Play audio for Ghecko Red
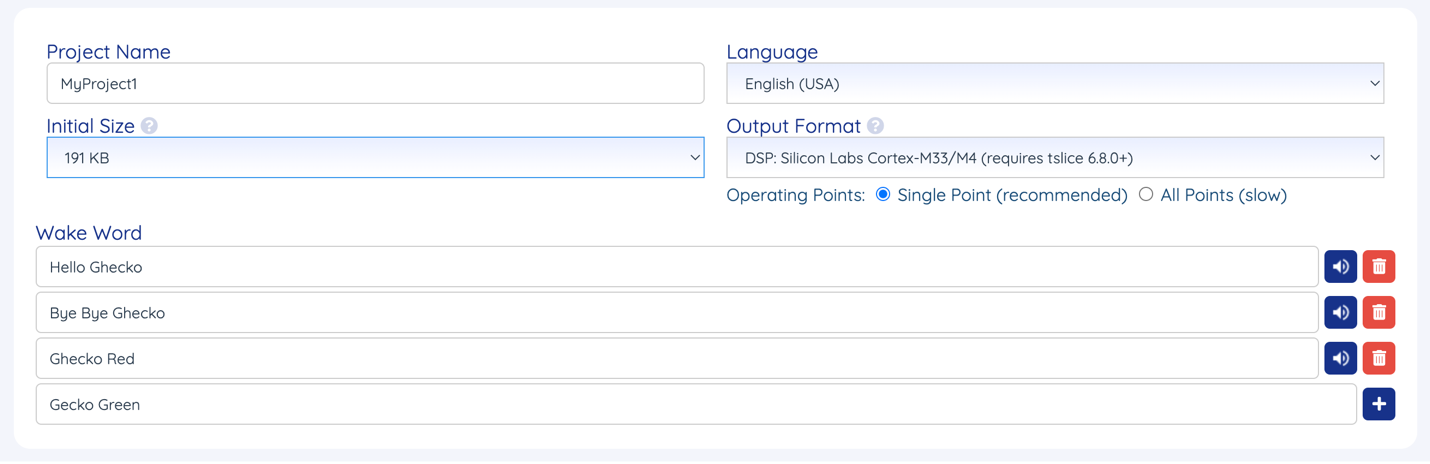This screenshot has width=1430, height=464. coord(1340,358)
